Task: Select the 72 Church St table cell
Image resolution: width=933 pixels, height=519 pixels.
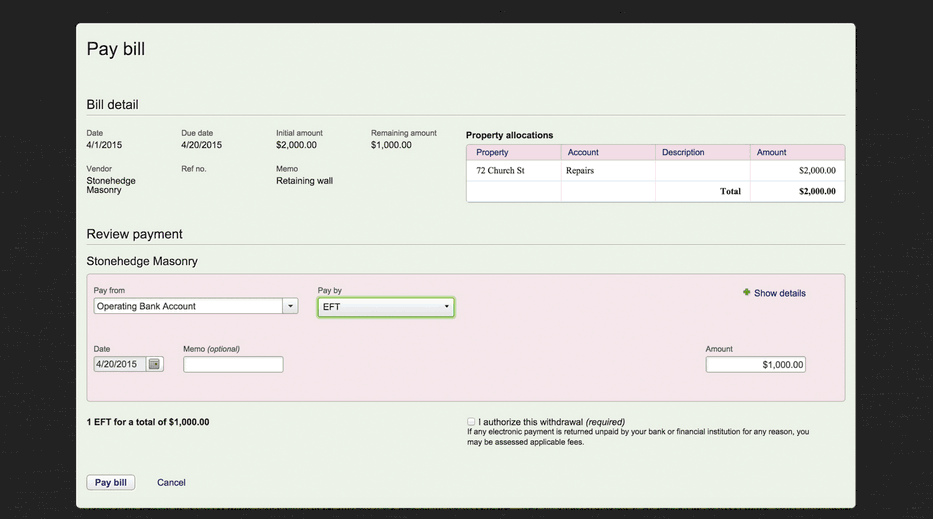Action: pyautogui.click(x=514, y=171)
